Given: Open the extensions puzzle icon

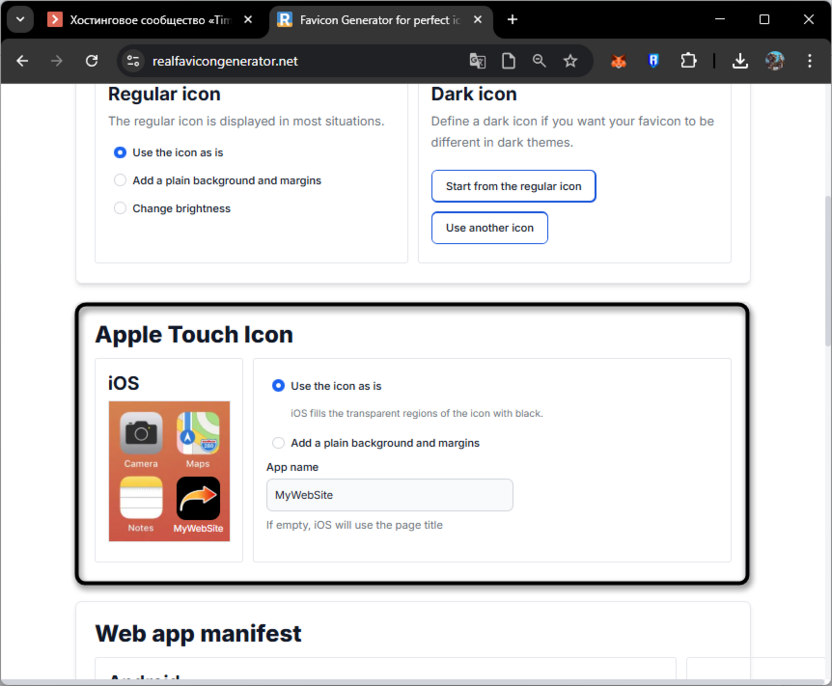Looking at the screenshot, I should pyautogui.click(x=688, y=61).
